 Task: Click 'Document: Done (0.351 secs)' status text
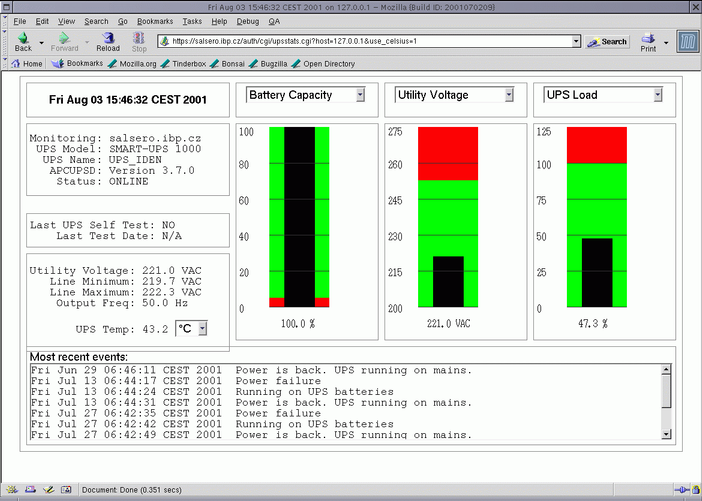132,490
